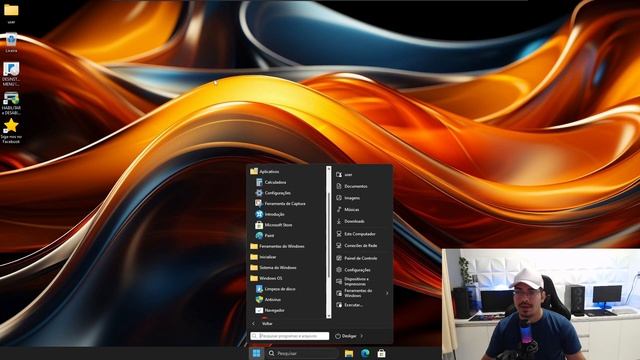This screenshot has height=360, width=640.
Task: Expand Ferramentas do Windows submenu arrow
Action: point(387,293)
